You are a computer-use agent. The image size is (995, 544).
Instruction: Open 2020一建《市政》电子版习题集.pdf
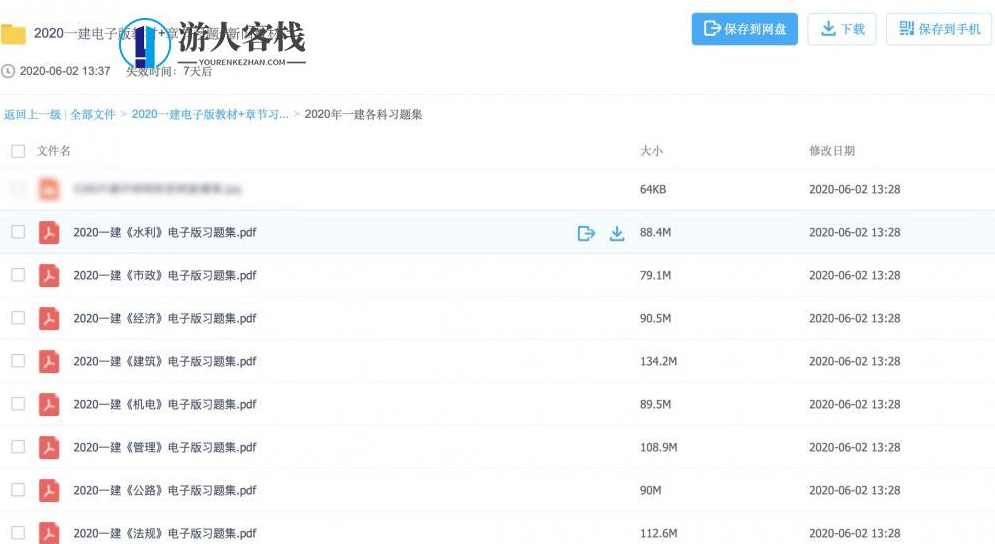point(165,275)
